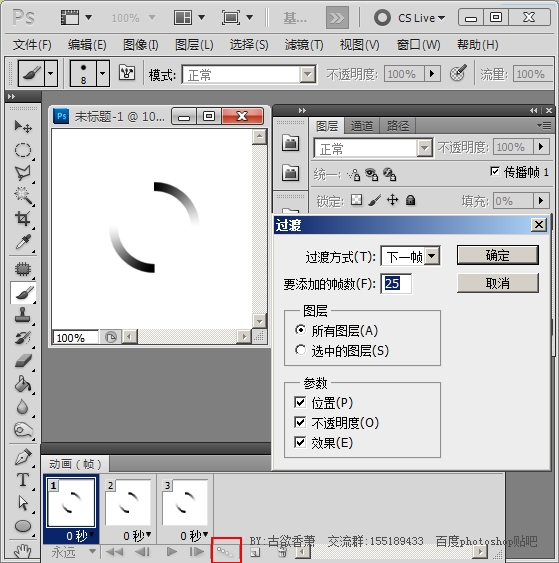Lock image pixels brush icon
Viewport: 559px width, 563px height.
click(x=374, y=200)
